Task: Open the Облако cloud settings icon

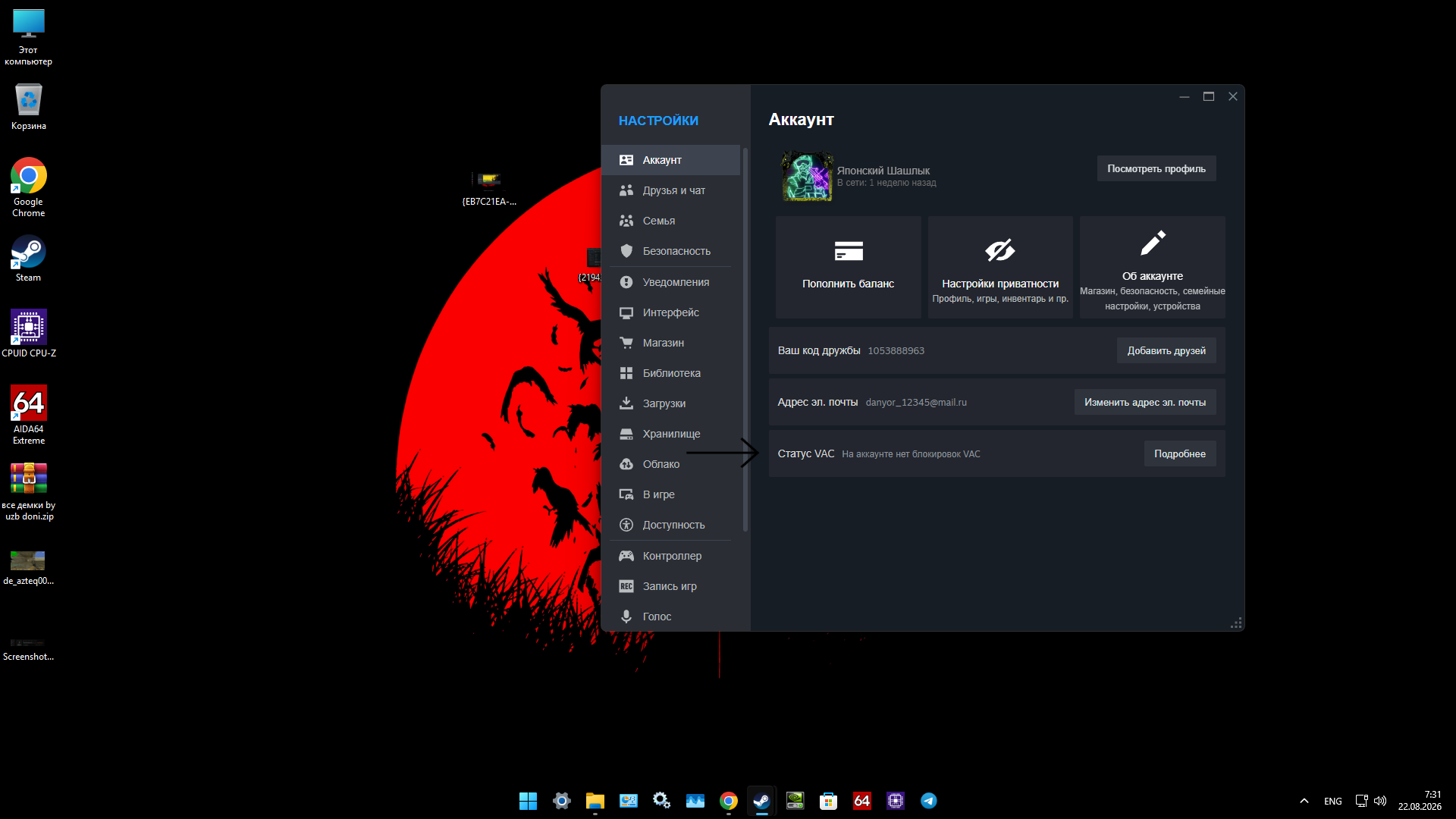Action: pyautogui.click(x=626, y=464)
